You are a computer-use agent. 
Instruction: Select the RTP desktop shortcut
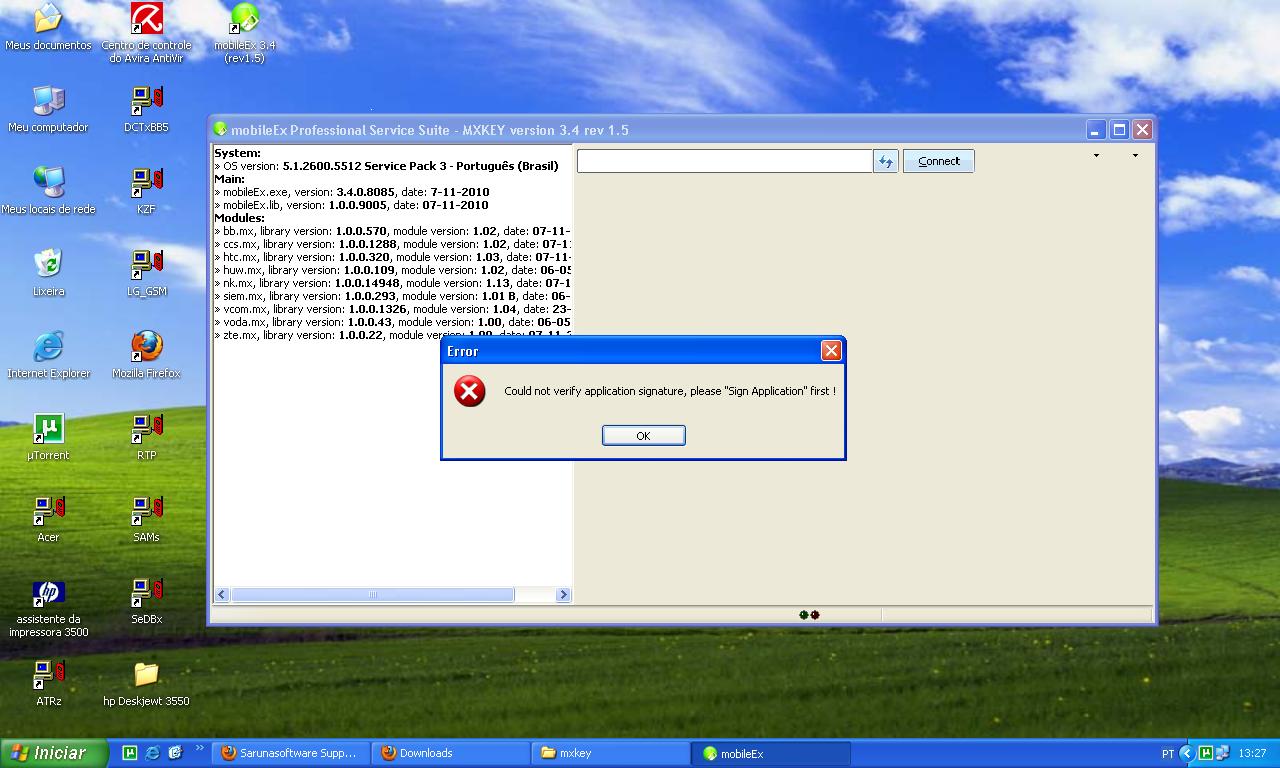pyautogui.click(x=146, y=437)
